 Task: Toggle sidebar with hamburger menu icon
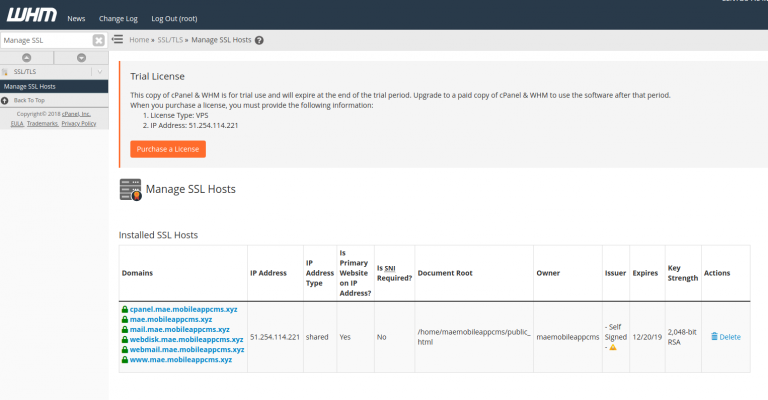point(117,40)
